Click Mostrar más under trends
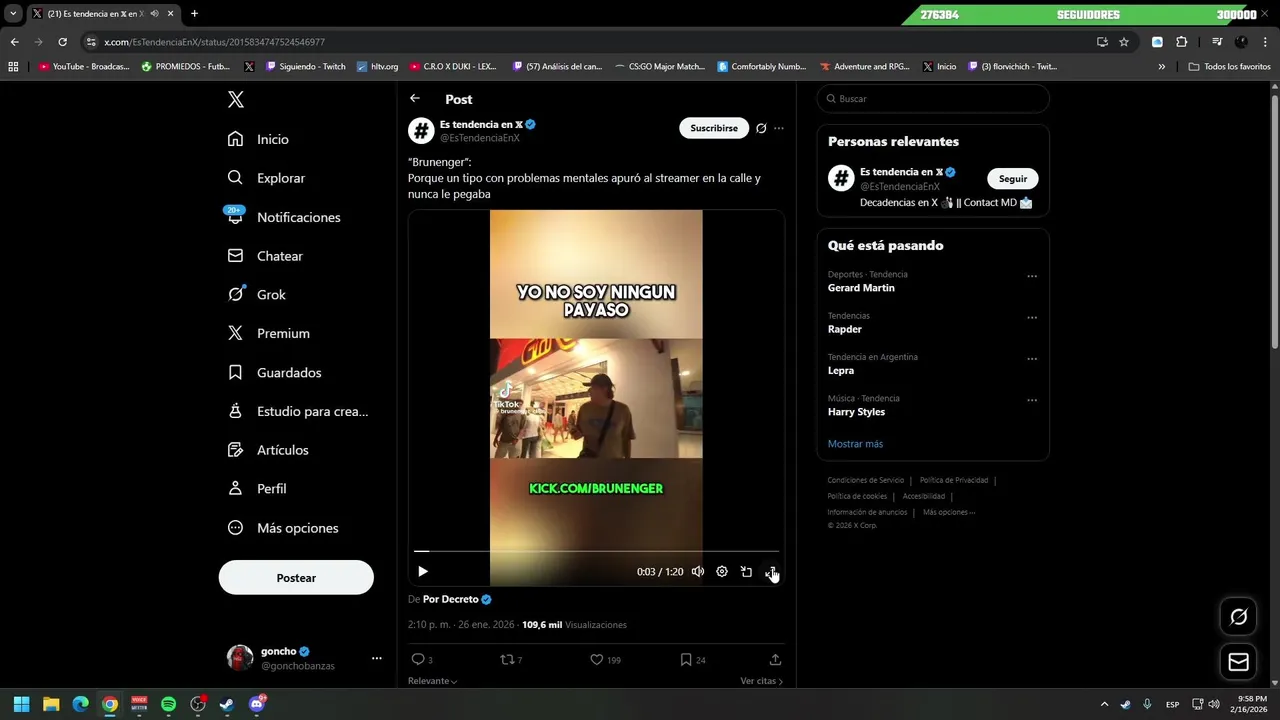This screenshot has height=720, width=1280. pyautogui.click(x=855, y=444)
